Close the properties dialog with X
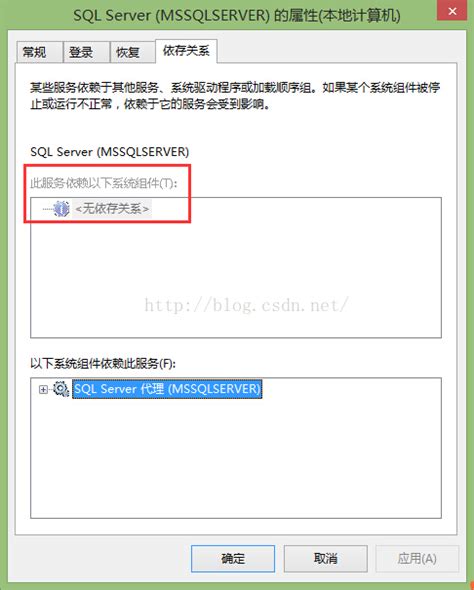This screenshot has width=474, height=590. (x=452, y=11)
